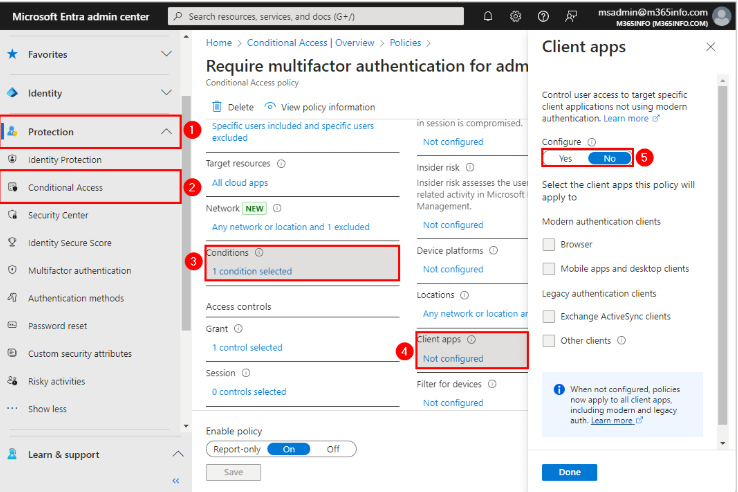
Task: Click the help question mark icon
Action: point(543,16)
